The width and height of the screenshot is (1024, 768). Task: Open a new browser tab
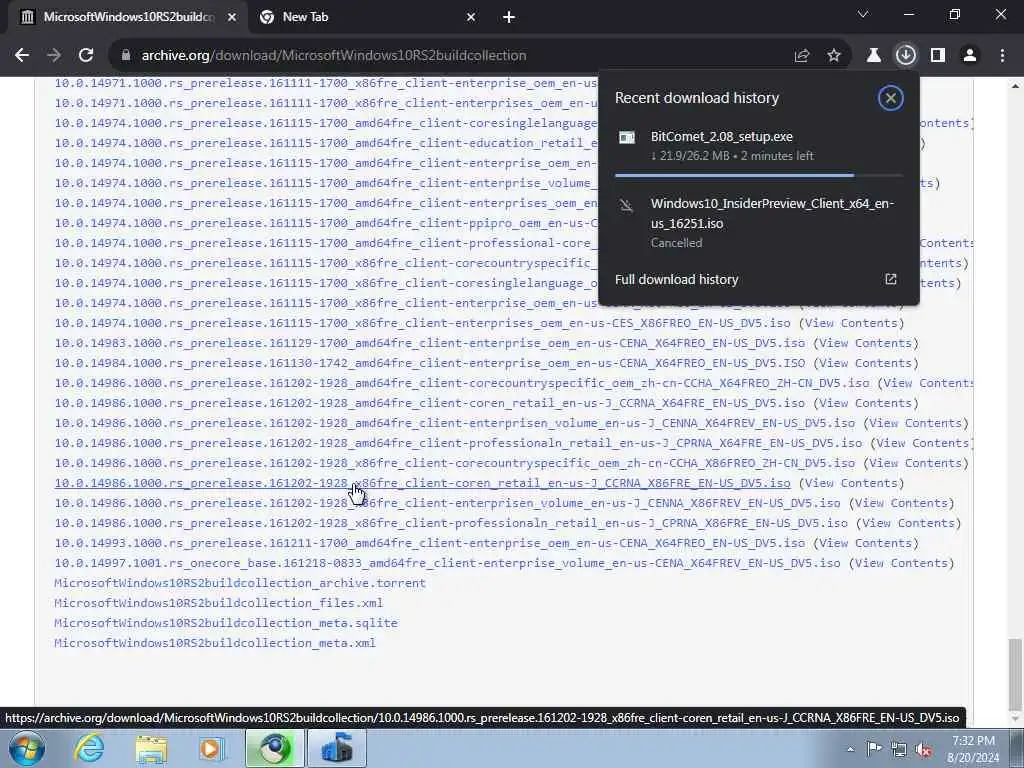[509, 18]
